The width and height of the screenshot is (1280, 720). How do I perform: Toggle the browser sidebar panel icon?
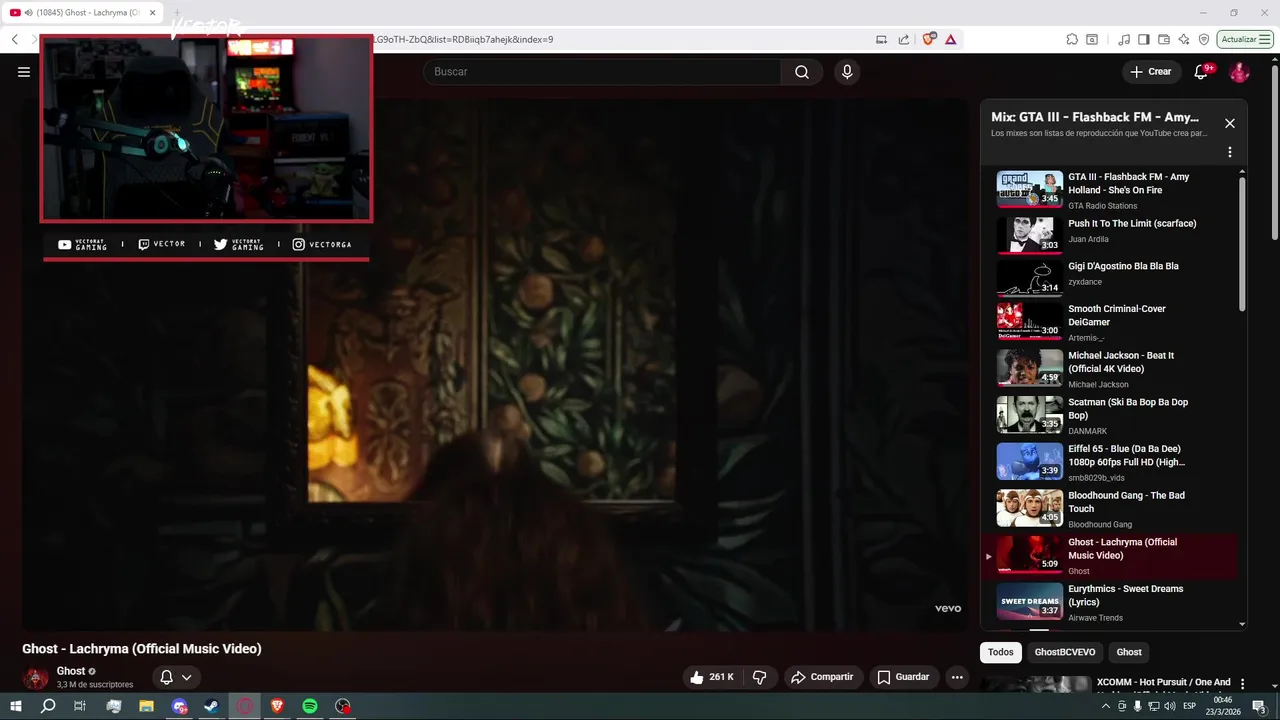(x=1144, y=39)
